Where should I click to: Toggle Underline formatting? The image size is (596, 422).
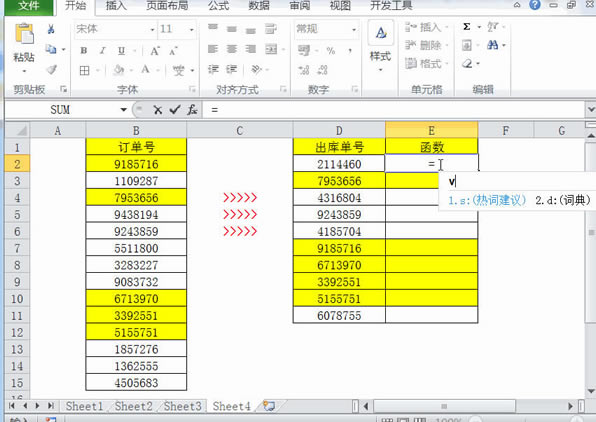point(121,51)
